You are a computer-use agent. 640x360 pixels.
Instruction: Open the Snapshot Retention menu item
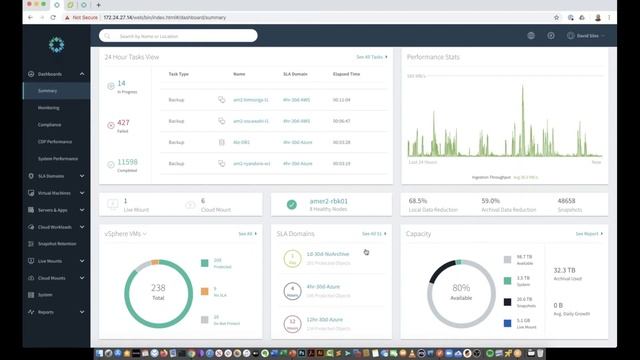click(x=57, y=244)
